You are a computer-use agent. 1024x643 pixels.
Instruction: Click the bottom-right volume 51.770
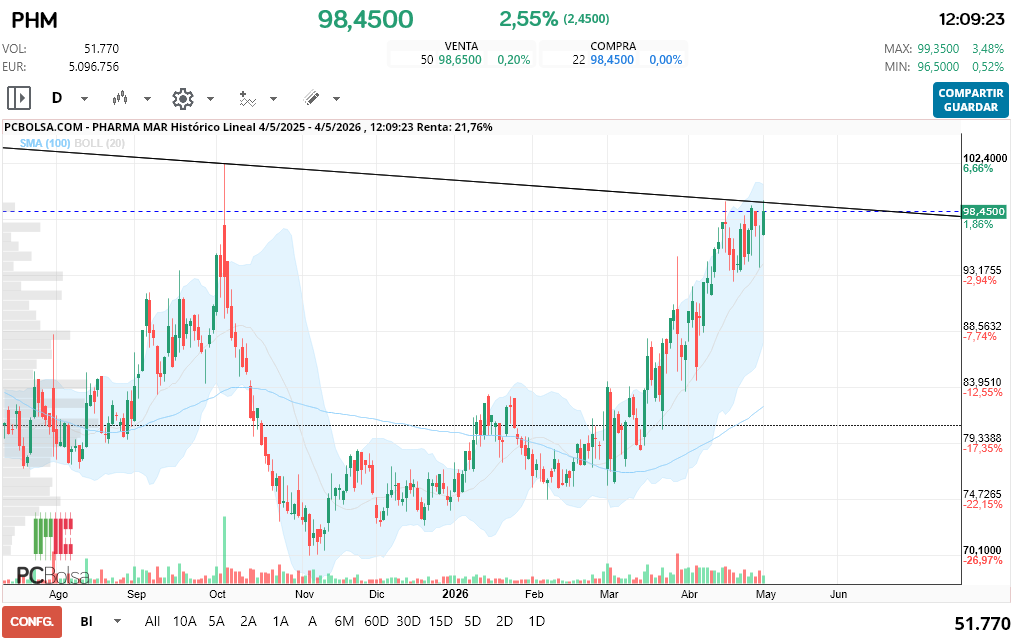(982, 624)
